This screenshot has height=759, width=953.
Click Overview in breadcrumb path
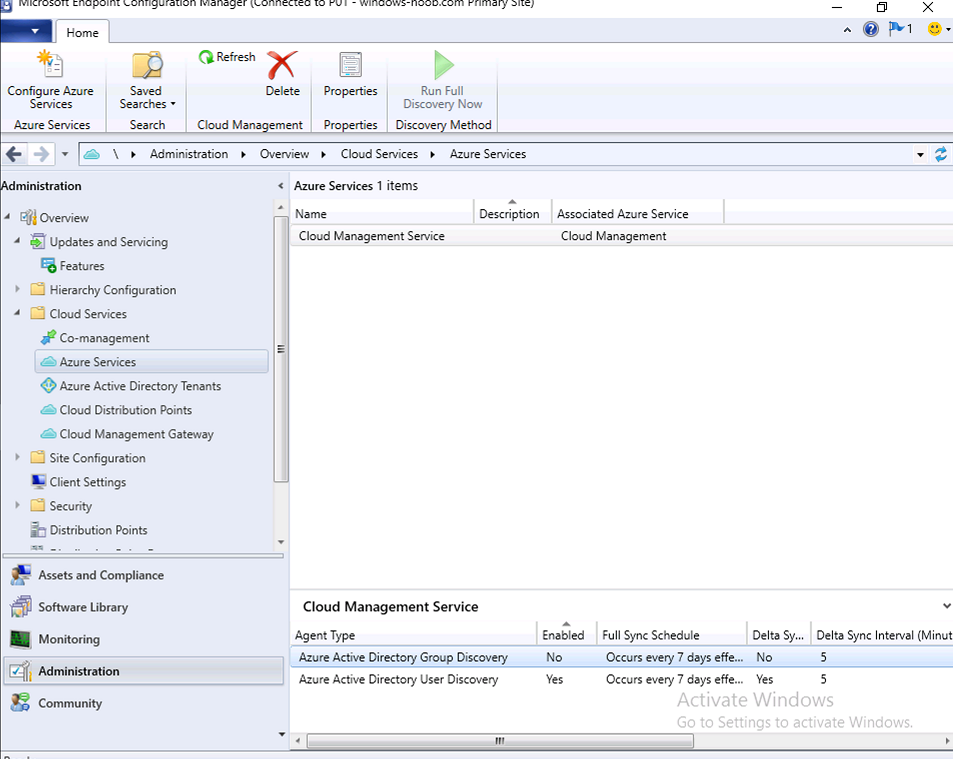pos(284,154)
